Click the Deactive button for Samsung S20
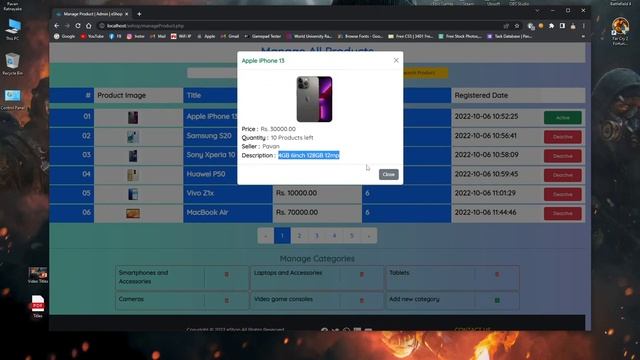Screen dimensions: 640x360 (x=562, y=137)
